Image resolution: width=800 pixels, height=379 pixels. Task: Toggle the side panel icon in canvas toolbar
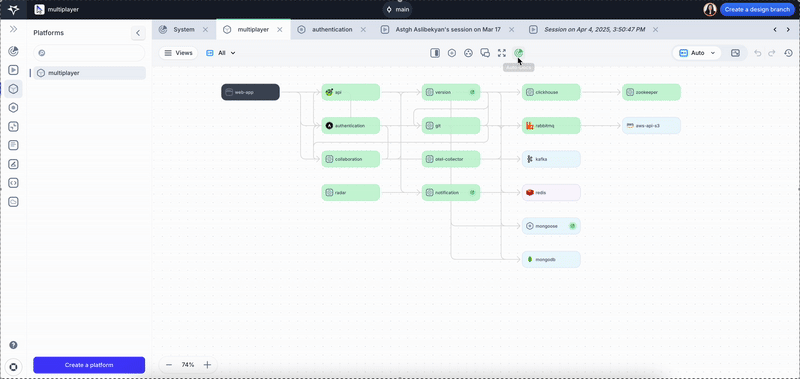(x=435, y=53)
